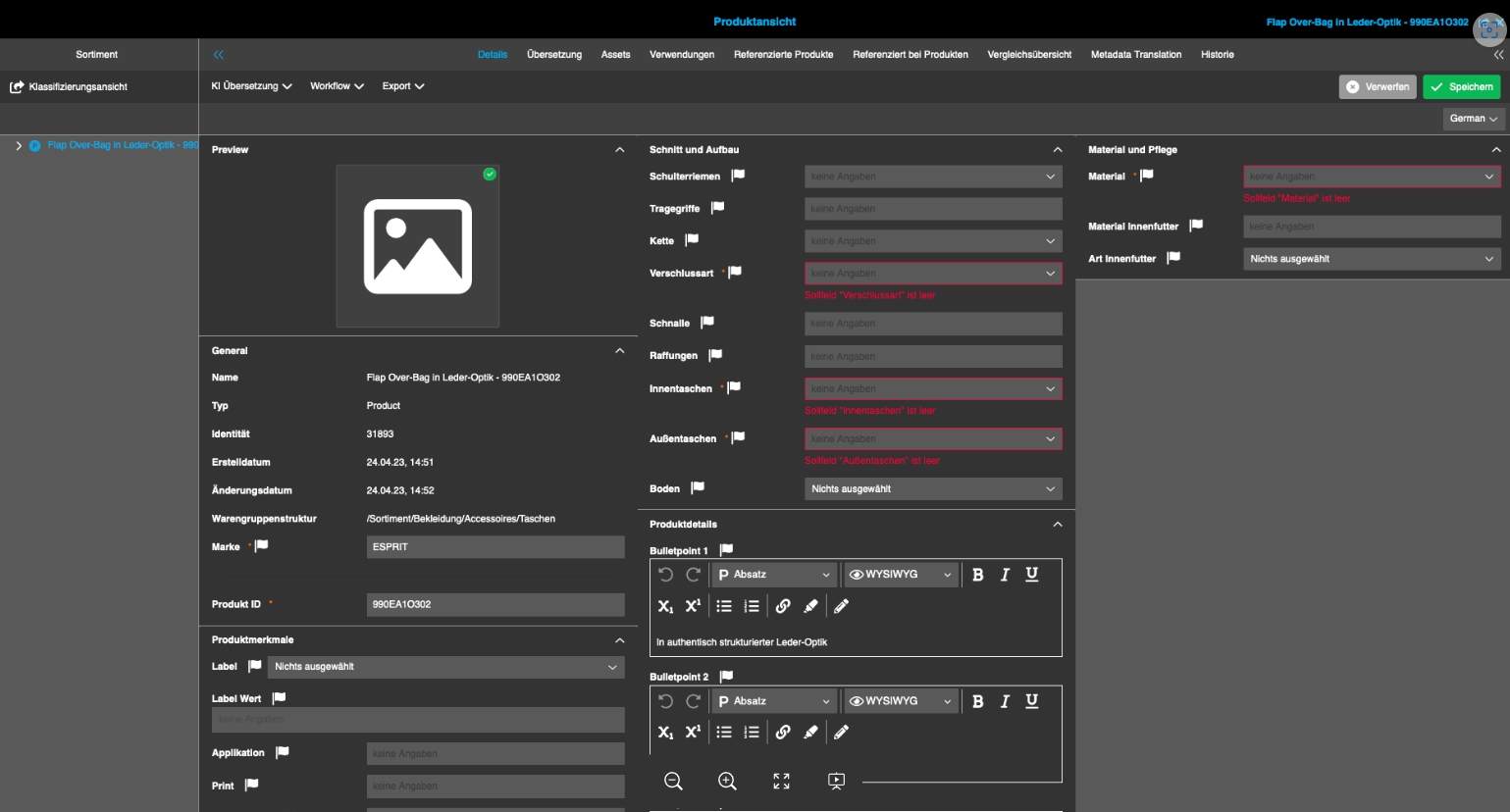The height and width of the screenshot is (812, 1510).
Task: Apply superscript in Bulletpoint 2 editor
Action: (x=693, y=732)
